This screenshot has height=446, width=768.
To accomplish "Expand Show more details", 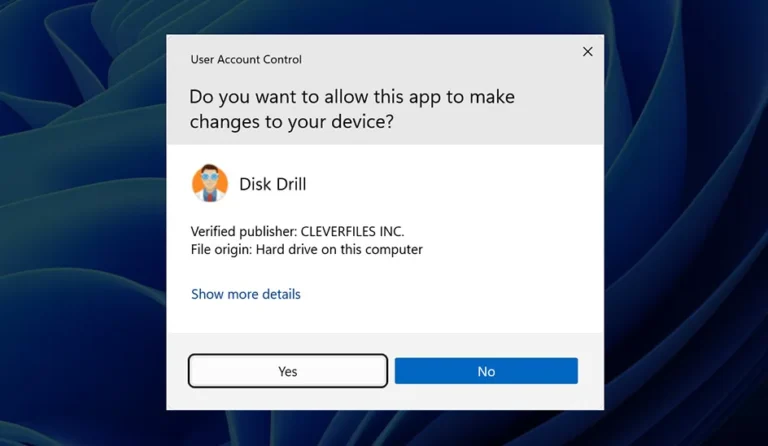I will point(246,294).
